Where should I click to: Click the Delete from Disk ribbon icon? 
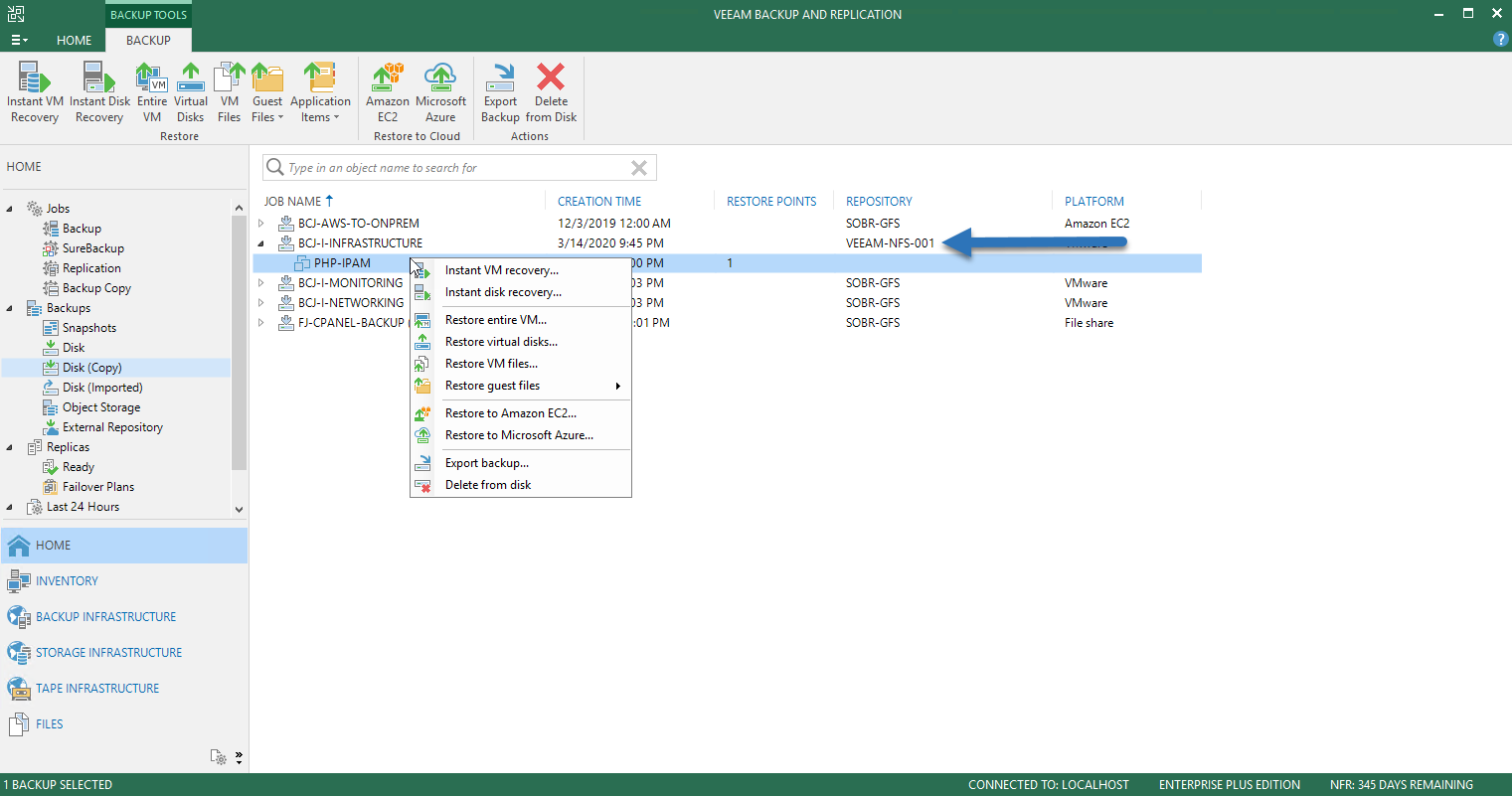pyautogui.click(x=551, y=92)
